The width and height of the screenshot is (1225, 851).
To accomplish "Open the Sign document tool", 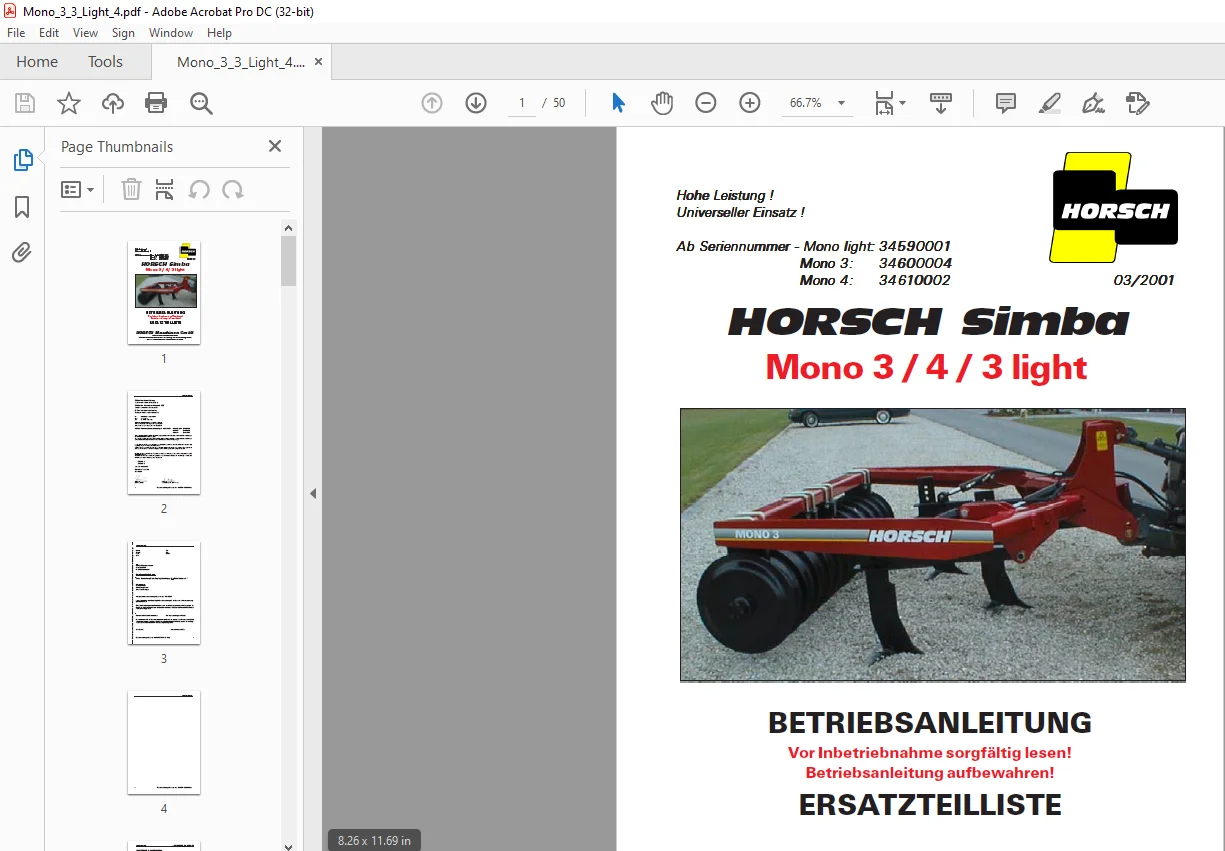I will (1093, 103).
